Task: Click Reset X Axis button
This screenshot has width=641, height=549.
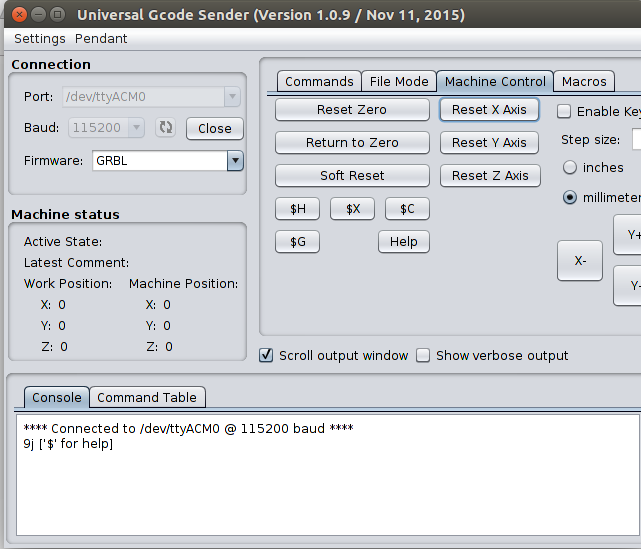Action: coord(489,110)
